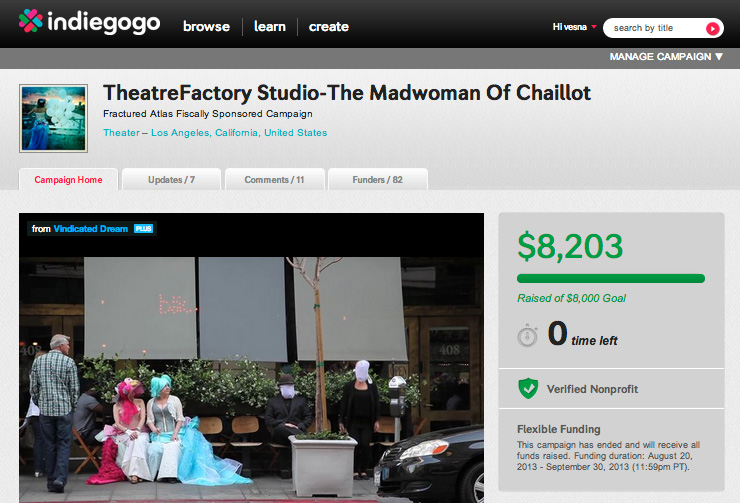Focus the search by title field

(656, 28)
